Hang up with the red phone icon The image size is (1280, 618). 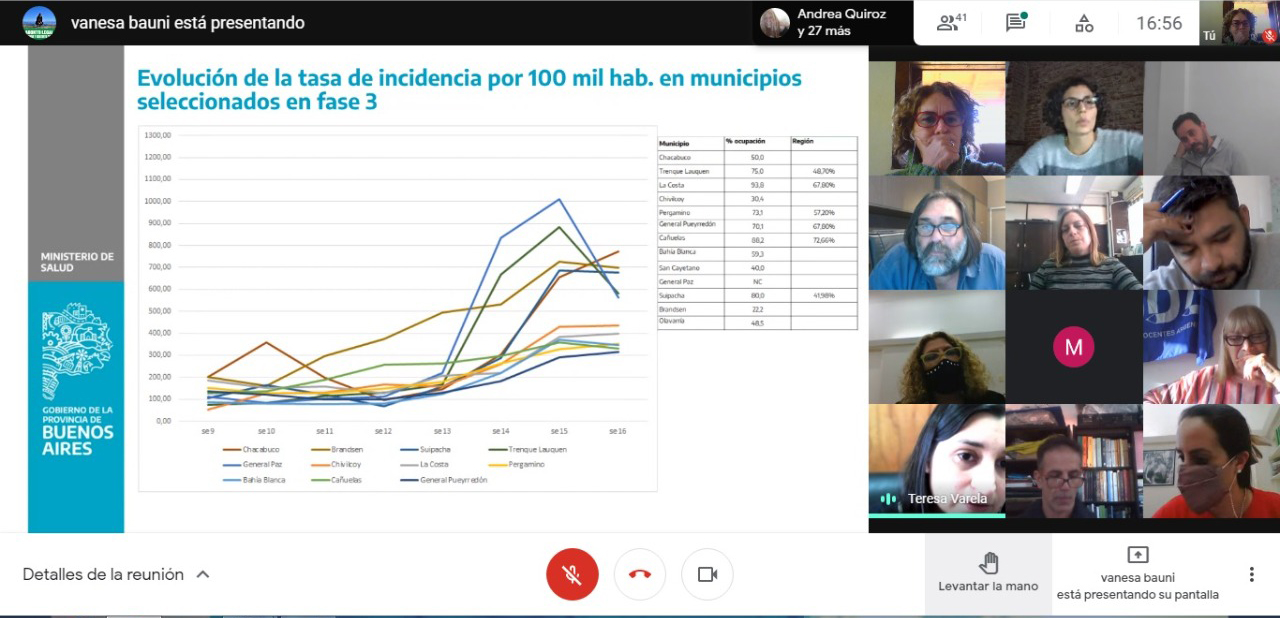640,574
